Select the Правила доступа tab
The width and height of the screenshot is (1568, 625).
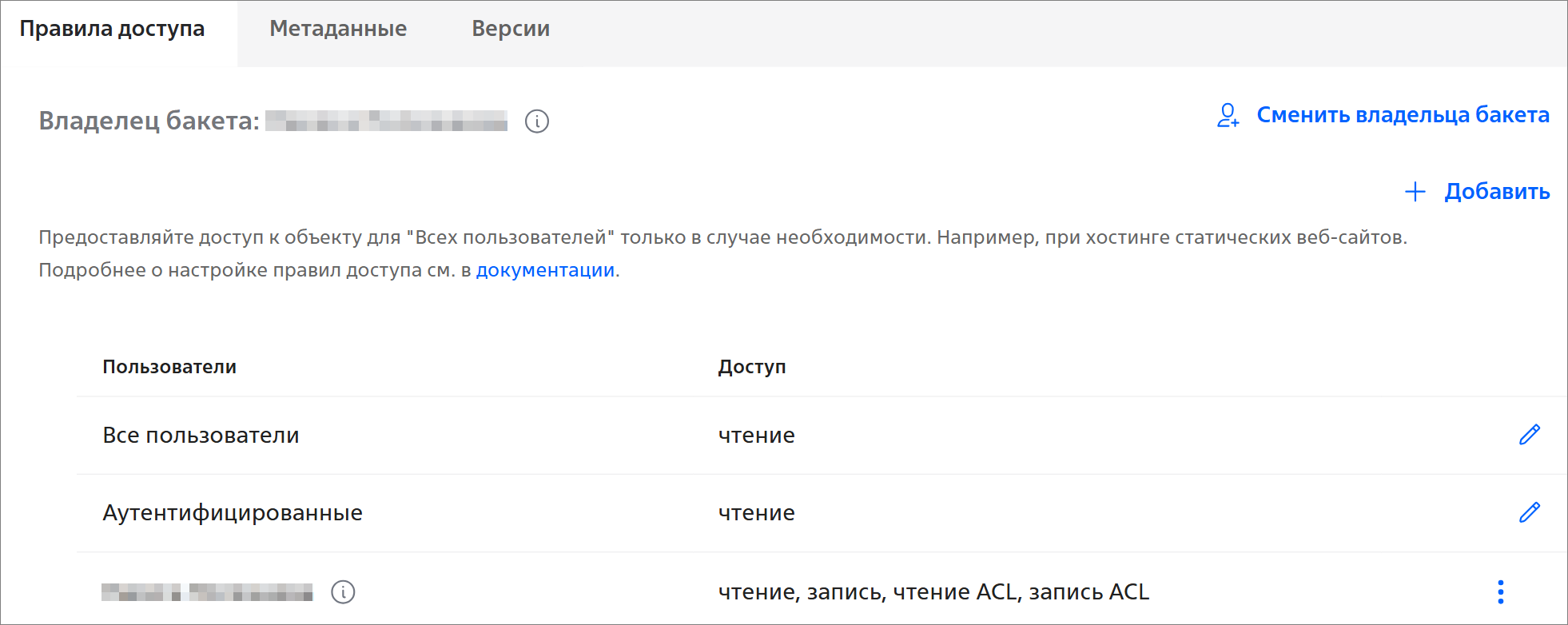tap(112, 29)
